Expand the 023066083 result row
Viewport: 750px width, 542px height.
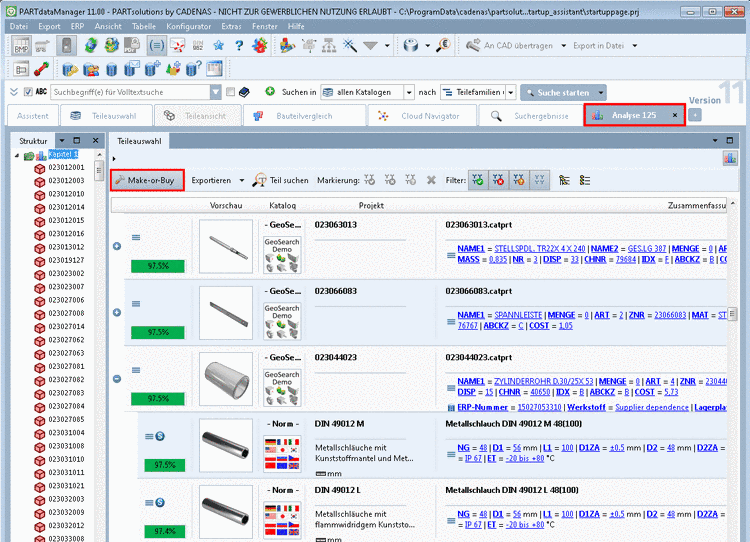pyautogui.click(x=117, y=312)
